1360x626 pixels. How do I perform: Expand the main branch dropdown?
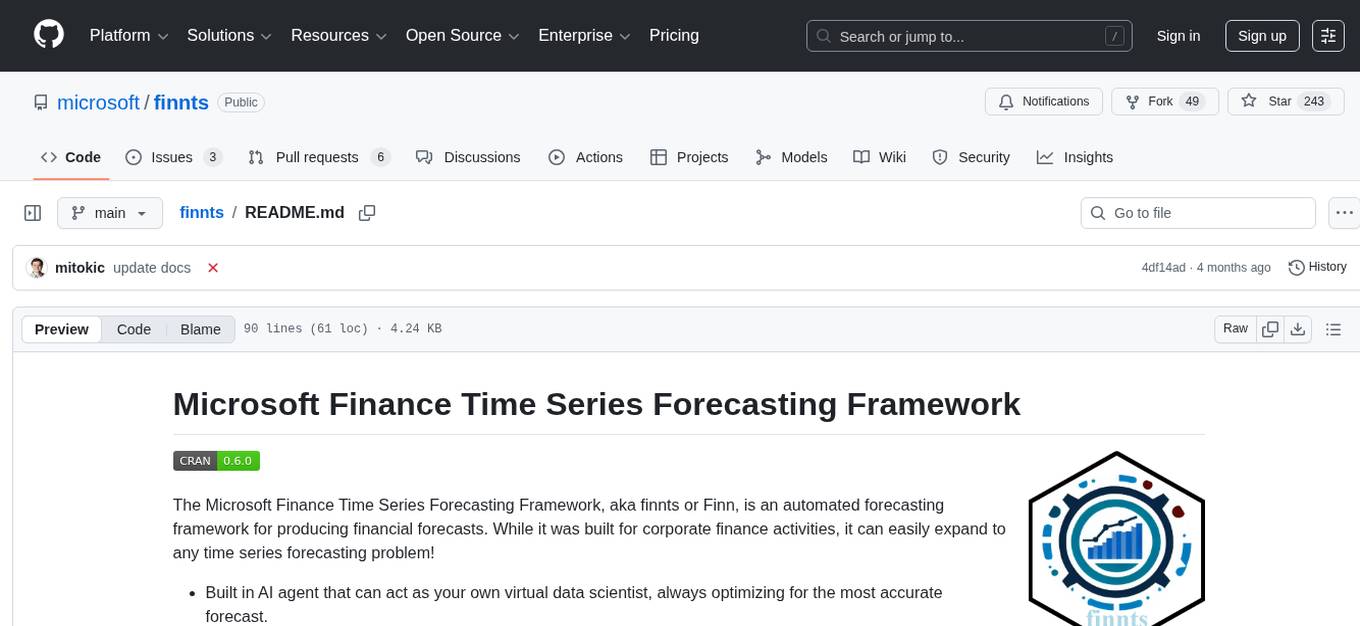(x=109, y=213)
